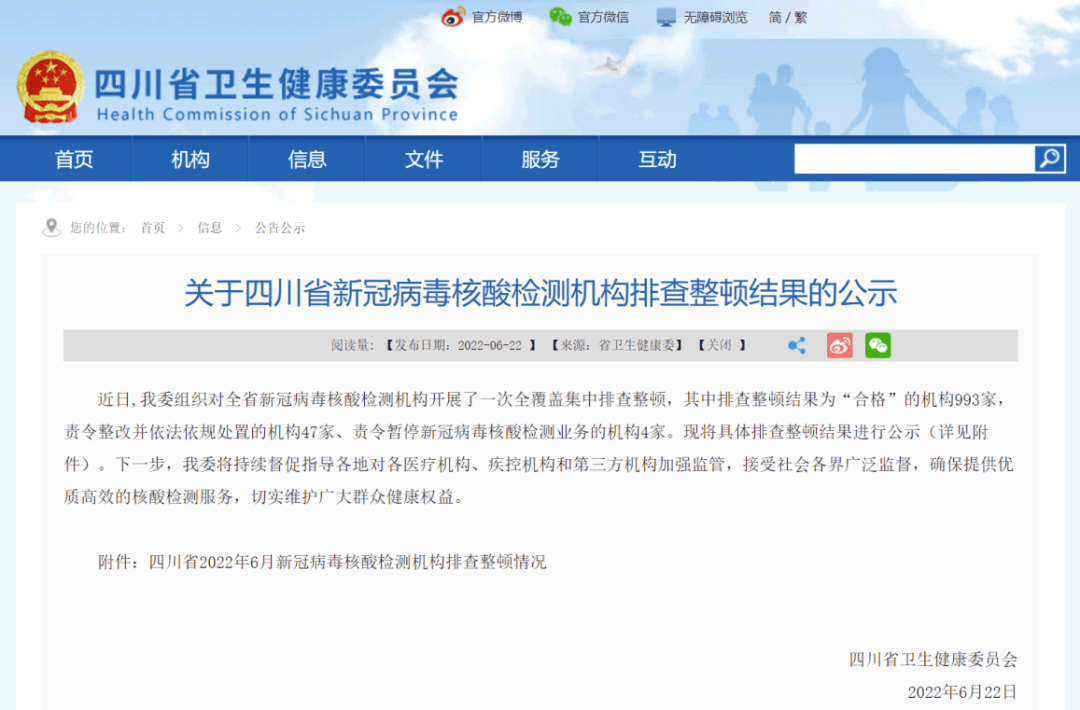Click inside the site search field
Image resolution: width=1080 pixels, height=710 pixels.
pos(914,158)
